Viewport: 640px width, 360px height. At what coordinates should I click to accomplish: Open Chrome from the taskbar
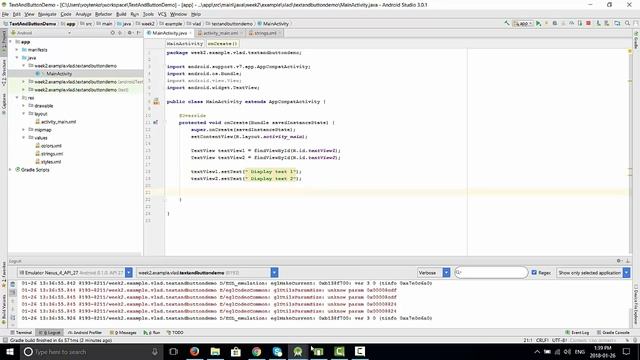256,351
